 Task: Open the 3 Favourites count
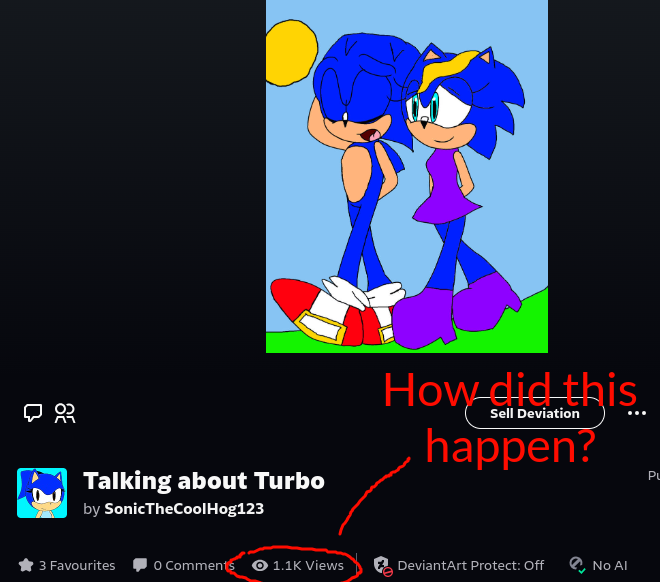click(77, 565)
